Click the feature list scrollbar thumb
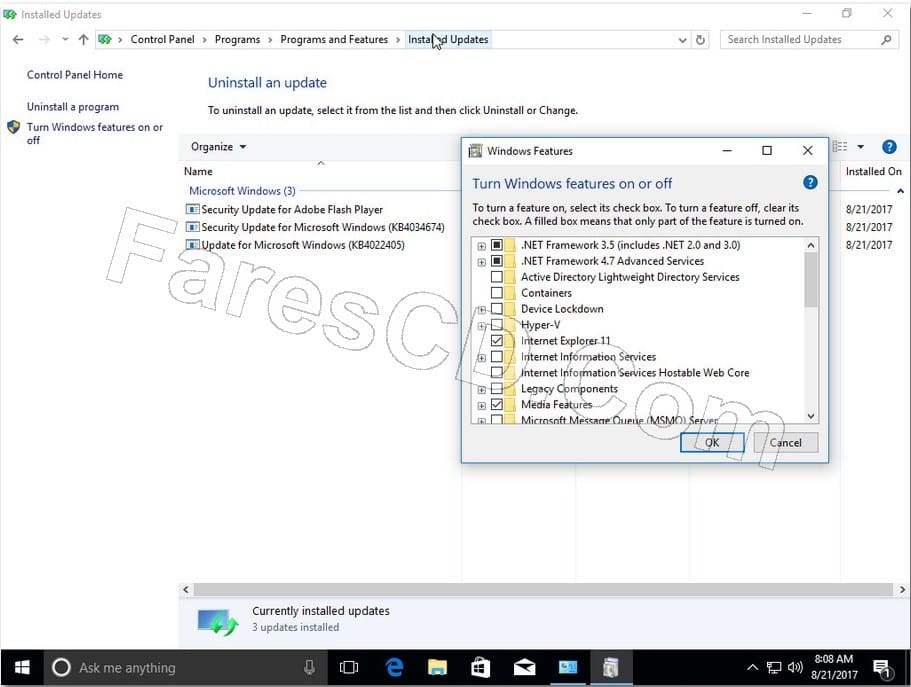The height and width of the screenshot is (687, 911). (810, 280)
